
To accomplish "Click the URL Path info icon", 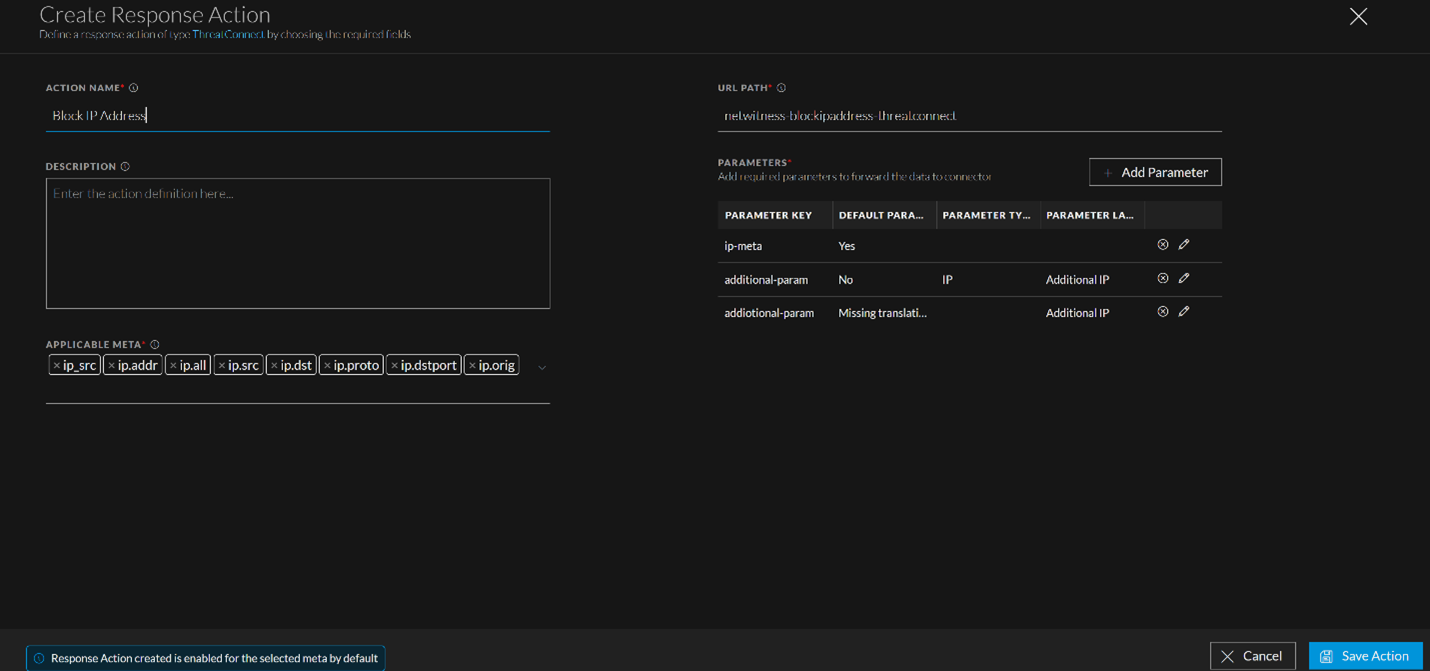I will [782, 88].
